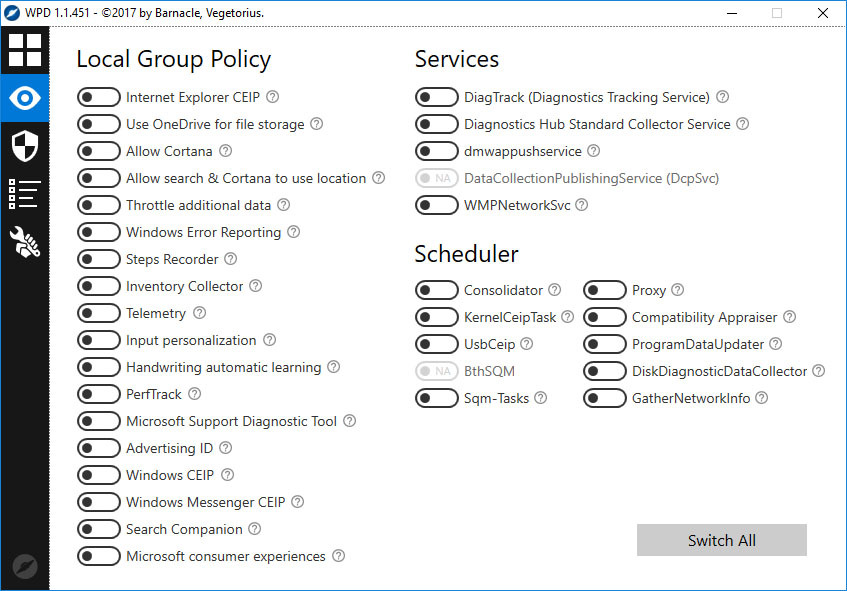Viewport: 847px width, 591px height.
Task: Toggle the KernelCeipTask scheduler task
Action: pos(436,317)
